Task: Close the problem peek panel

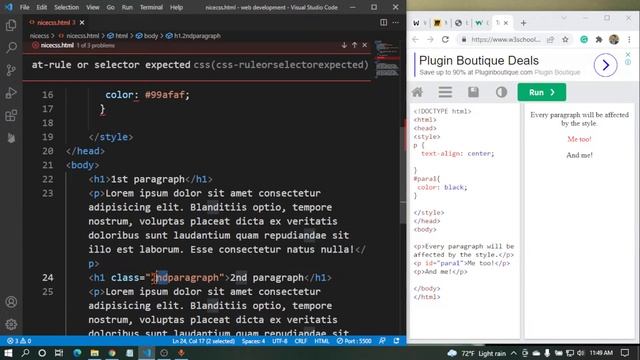Action: point(364,45)
